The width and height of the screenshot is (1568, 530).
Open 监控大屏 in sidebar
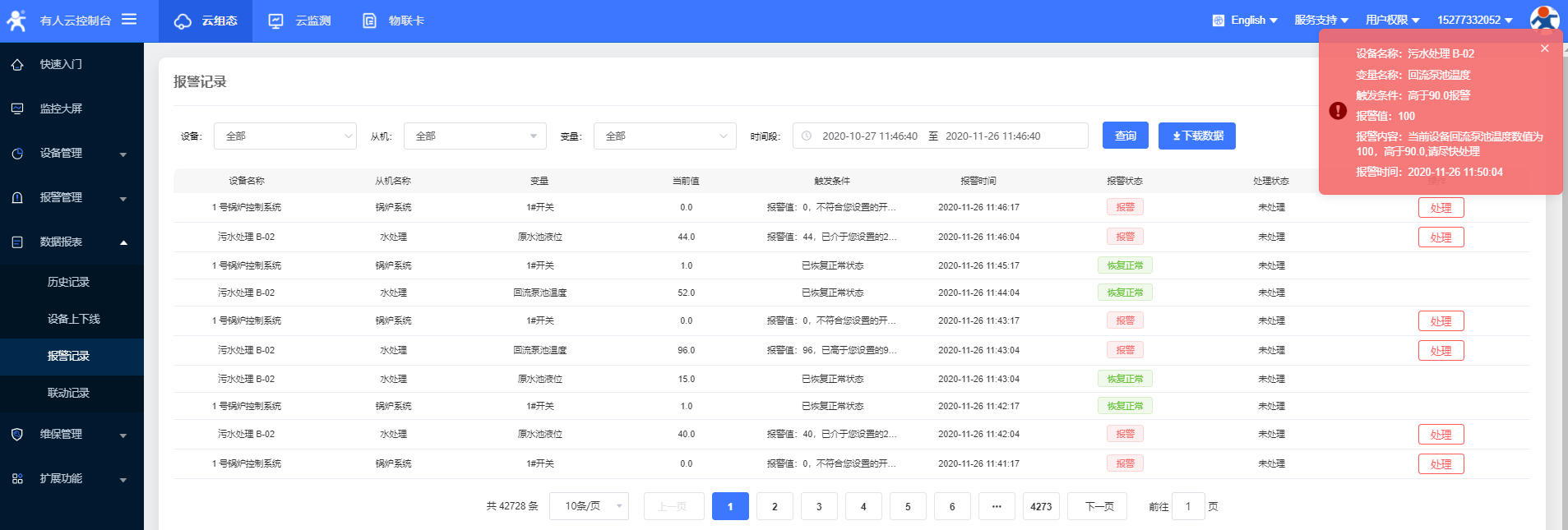tap(72, 108)
